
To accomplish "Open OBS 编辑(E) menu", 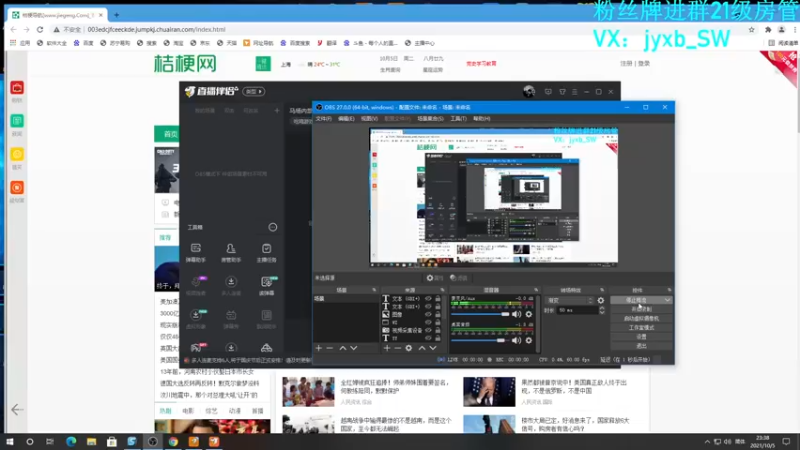I will [346, 118].
